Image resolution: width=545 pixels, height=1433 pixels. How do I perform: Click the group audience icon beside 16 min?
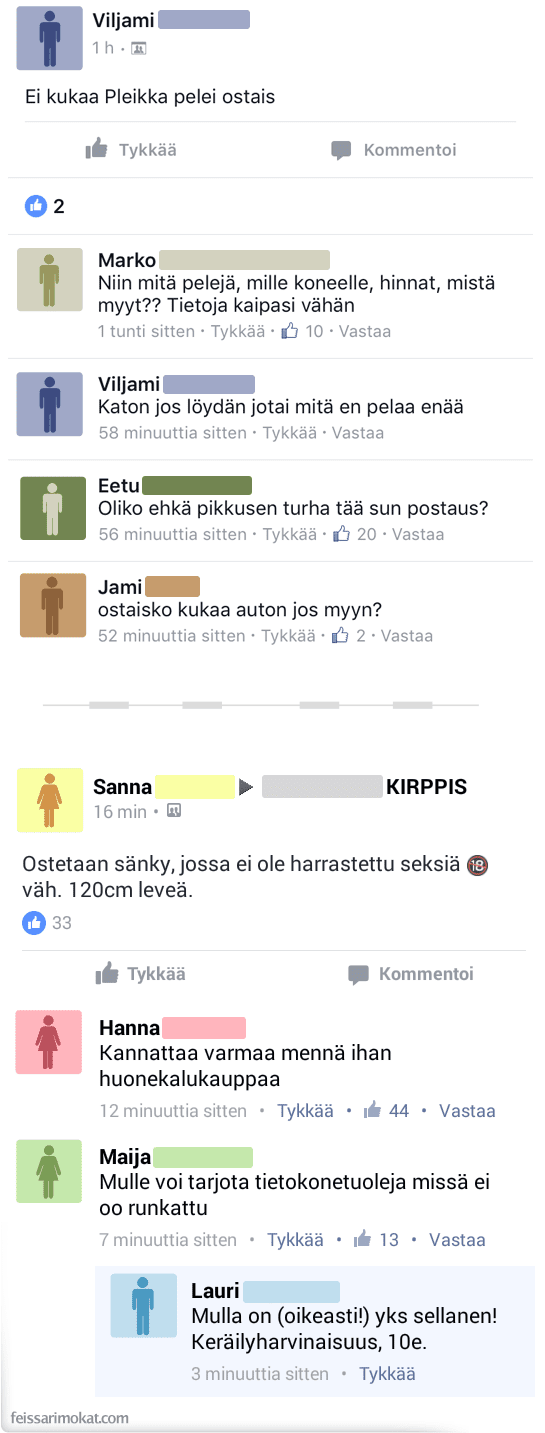[174, 811]
